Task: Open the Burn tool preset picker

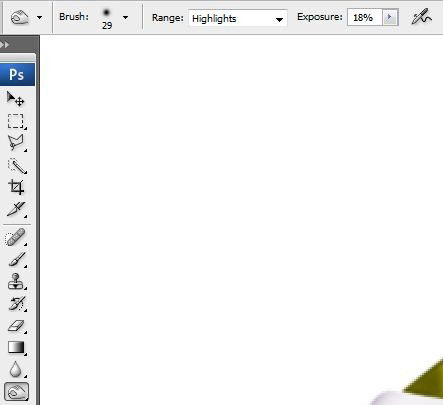Action: [x=40, y=17]
